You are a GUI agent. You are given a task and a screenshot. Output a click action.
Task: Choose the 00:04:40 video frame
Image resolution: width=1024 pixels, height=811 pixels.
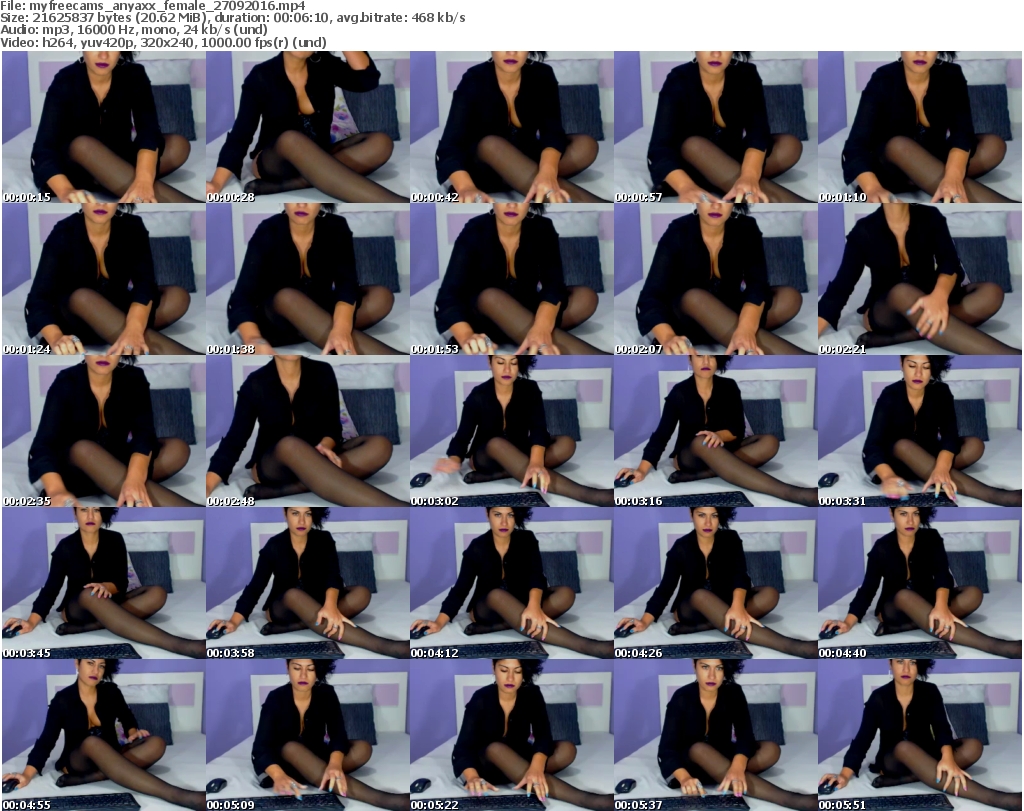920,582
